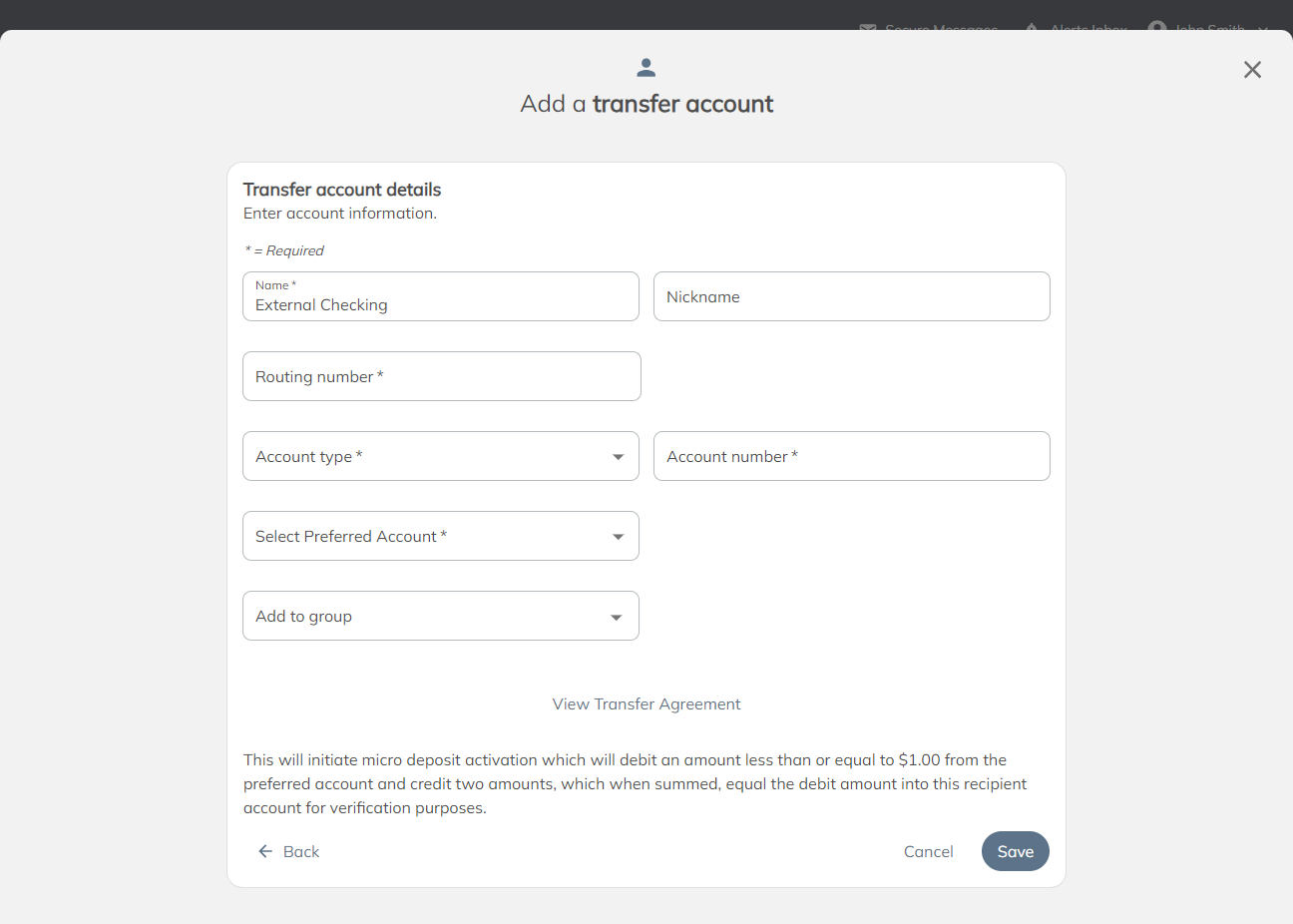Click the Back arrow icon

[x=265, y=851]
